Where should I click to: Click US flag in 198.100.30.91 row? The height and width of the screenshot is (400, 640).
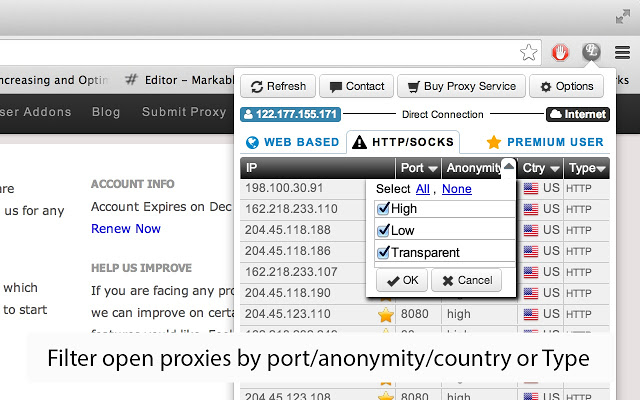point(531,188)
